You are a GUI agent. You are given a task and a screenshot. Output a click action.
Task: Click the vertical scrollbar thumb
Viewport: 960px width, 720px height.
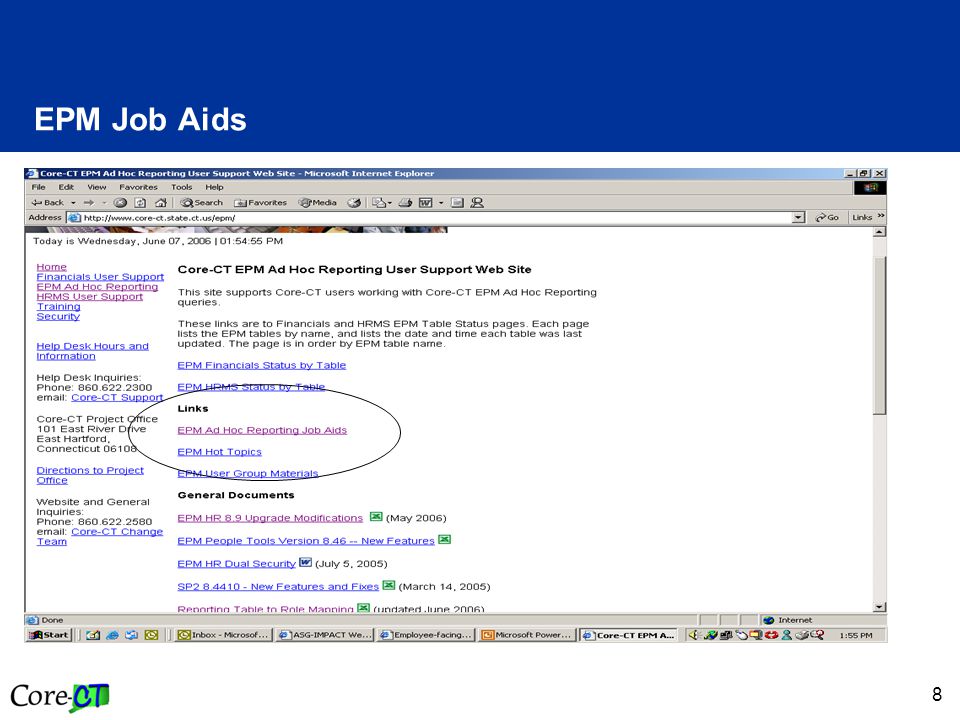click(879, 336)
